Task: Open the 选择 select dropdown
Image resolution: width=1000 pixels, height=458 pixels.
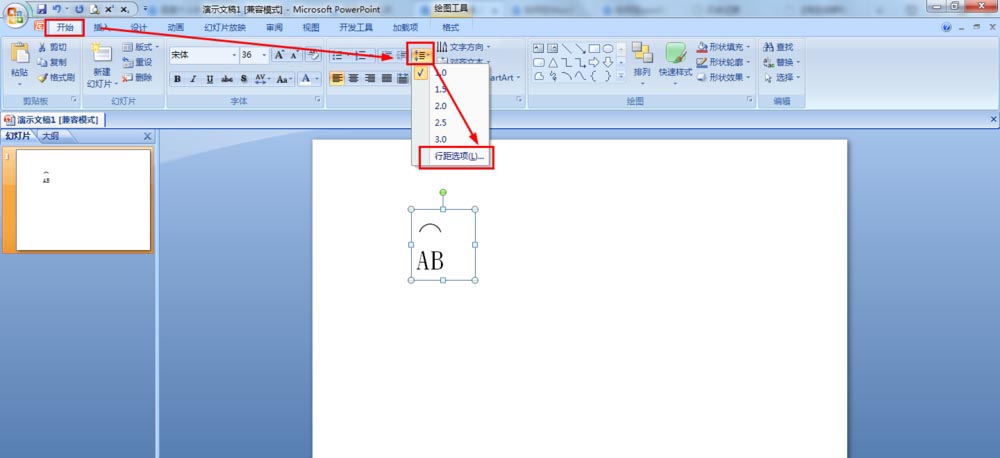Action: point(782,77)
